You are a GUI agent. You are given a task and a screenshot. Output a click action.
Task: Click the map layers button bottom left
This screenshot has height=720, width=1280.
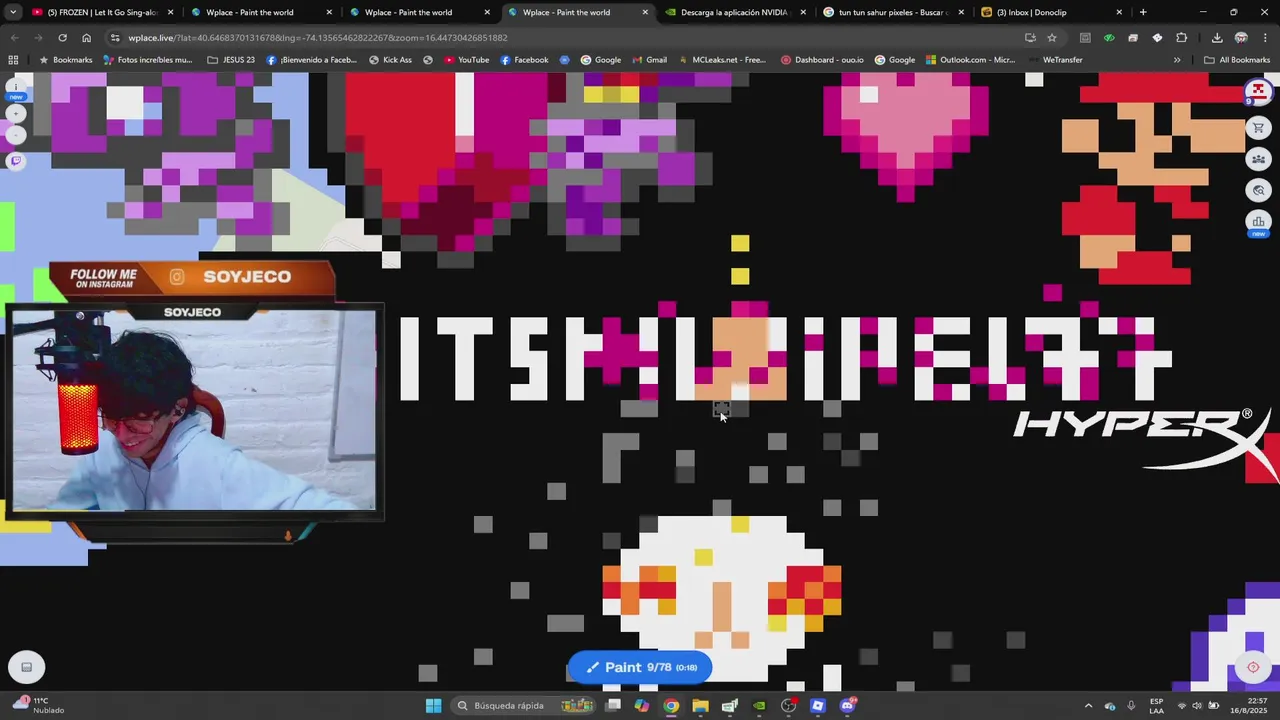pos(27,667)
